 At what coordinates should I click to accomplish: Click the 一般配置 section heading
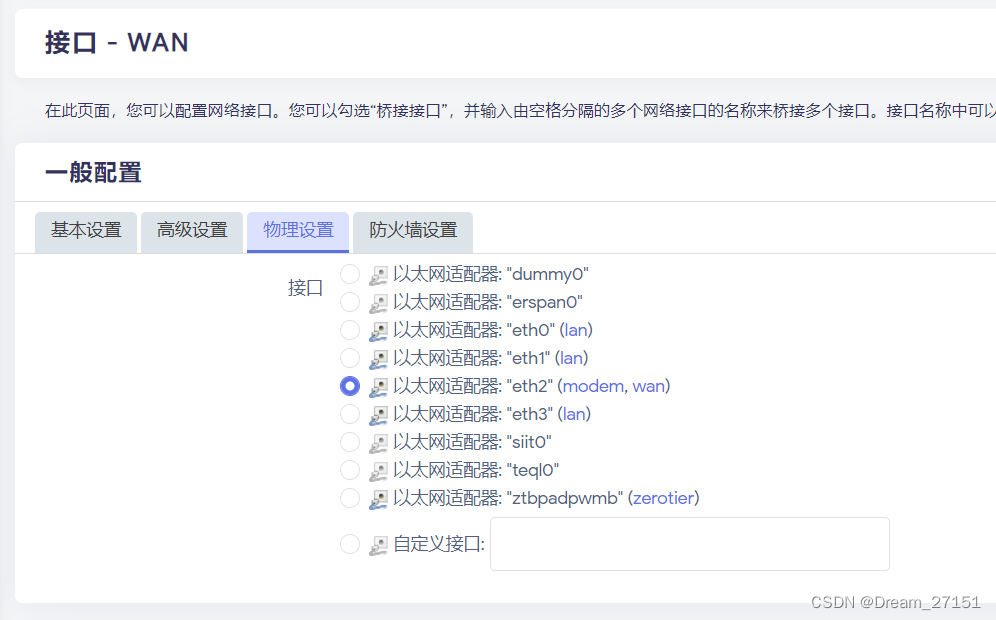pos(93,173)
